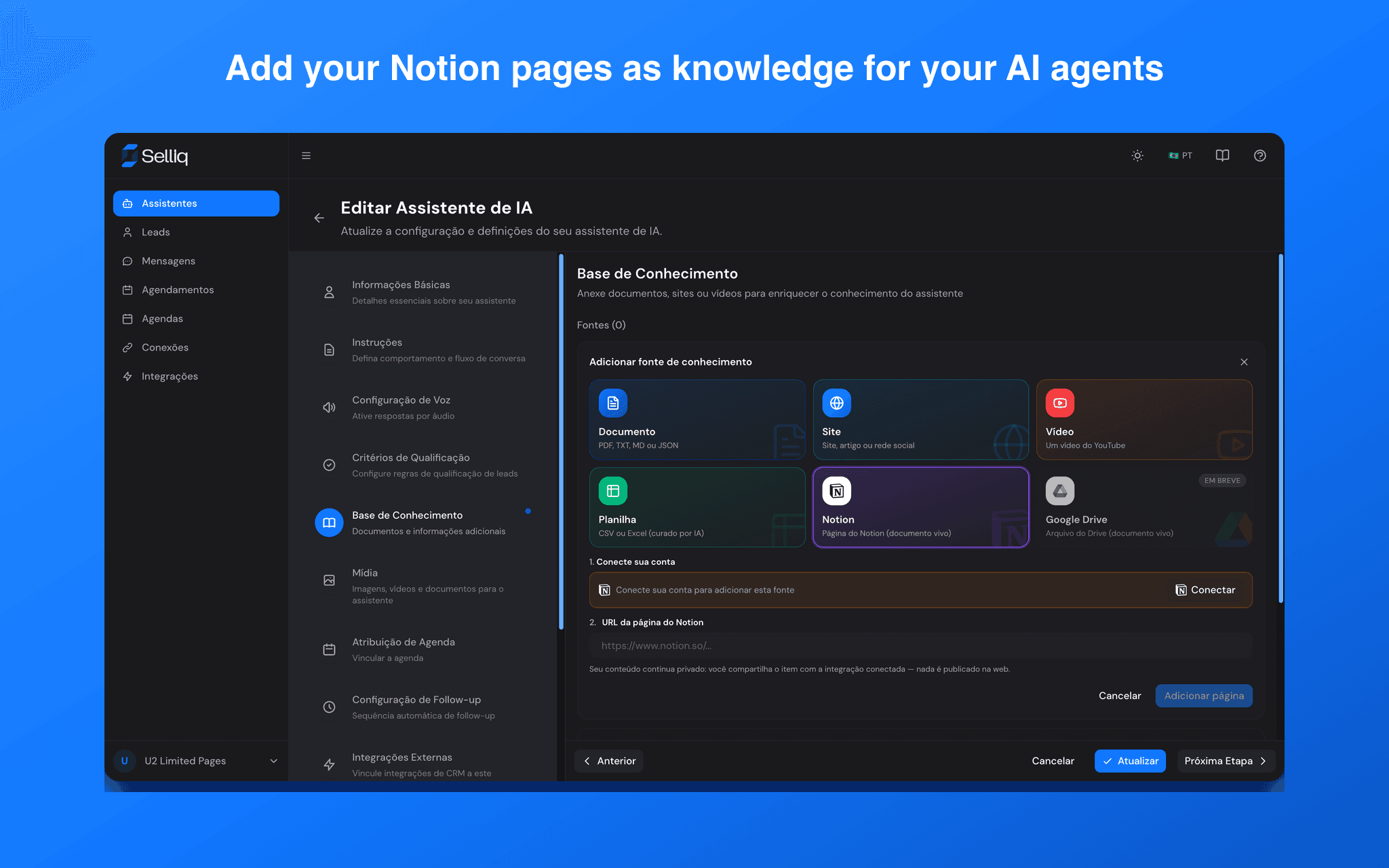Open Integrações in the sidebar
1389x868 pixels.
pyautogui.click(x=196, y=376)
